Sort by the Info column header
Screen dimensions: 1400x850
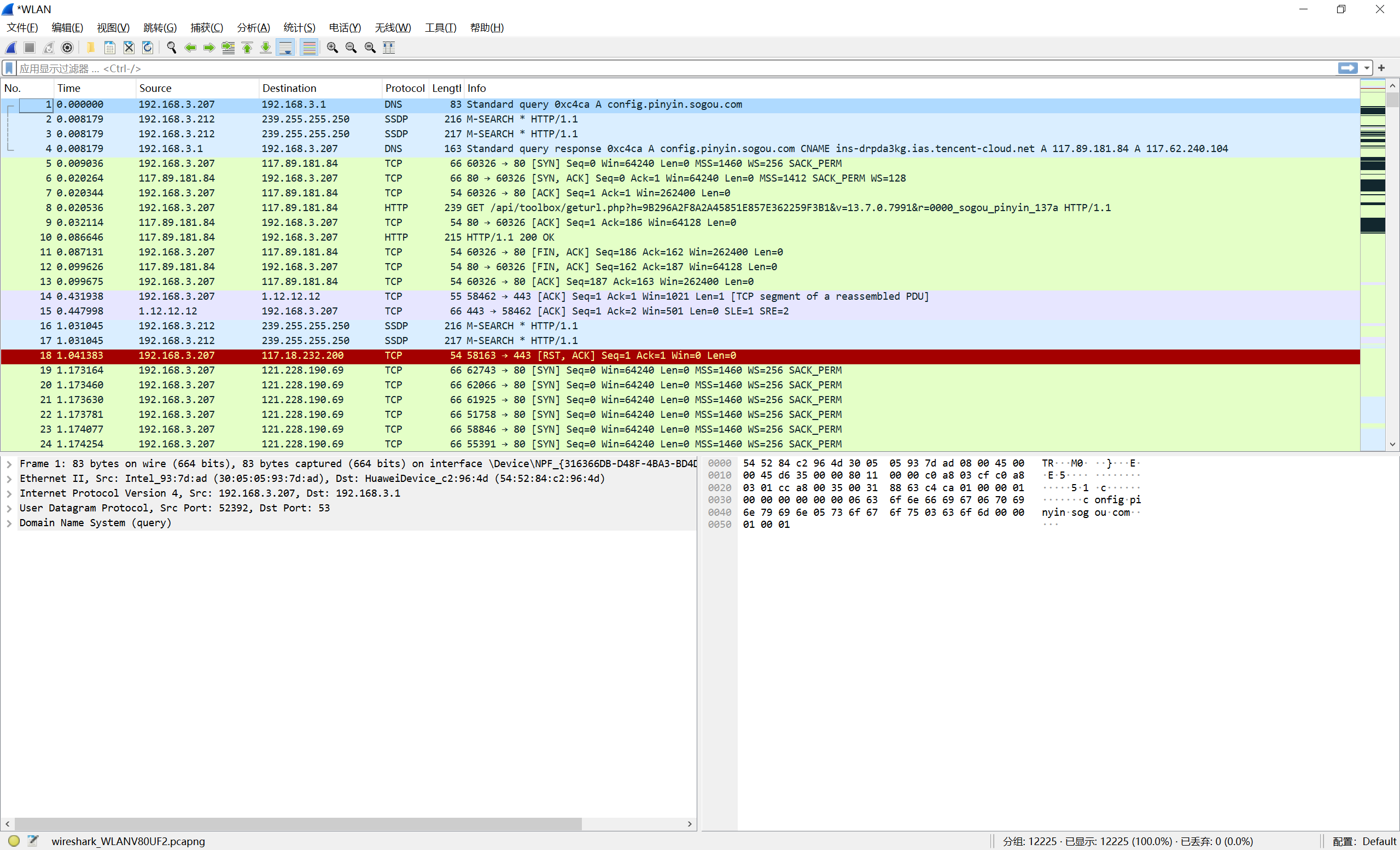tap(912, 88)
